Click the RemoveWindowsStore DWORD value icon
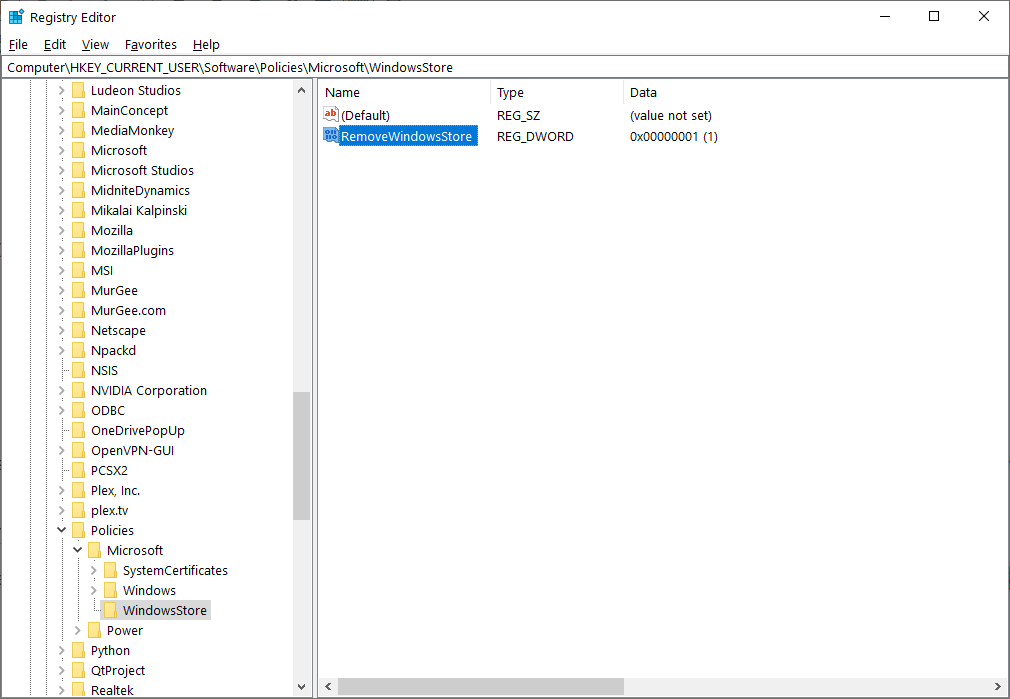Screen dimensions: 1010x699 tap(331, 136)
